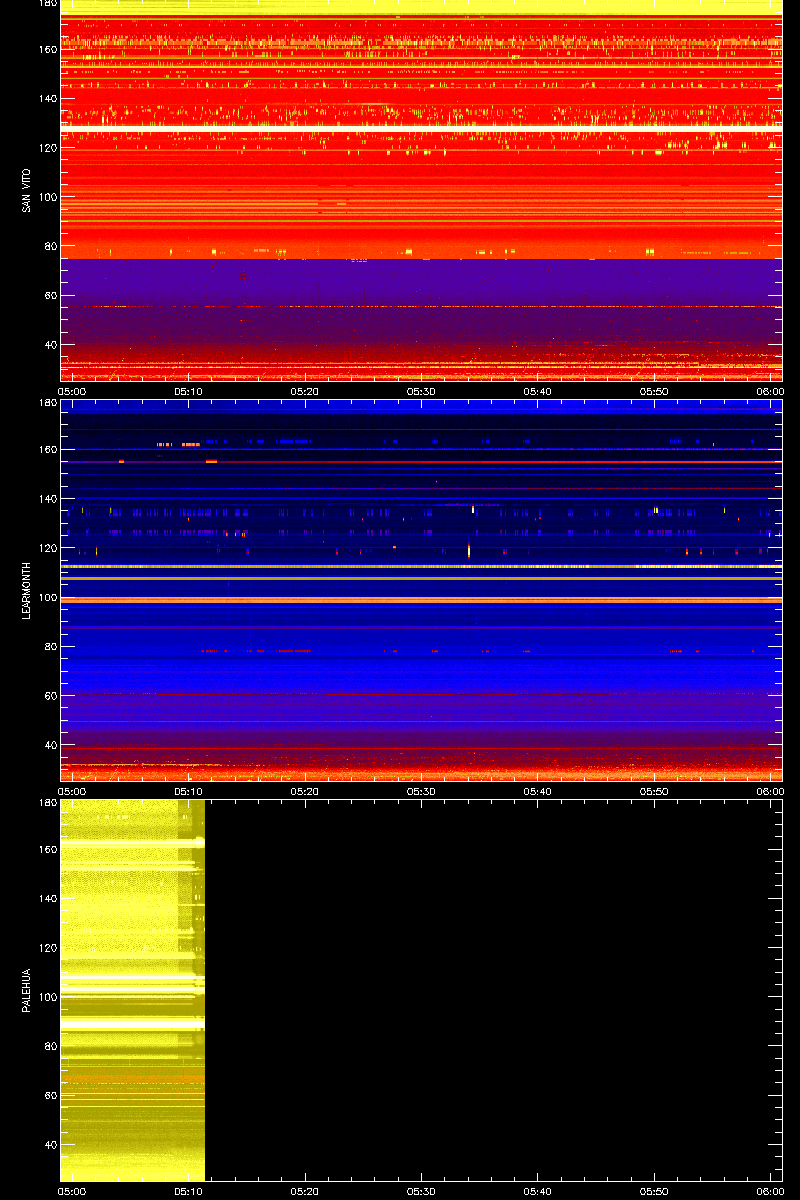Screen dimensions: 800x1200
Task: Click 05:20 time label below Palehua plot
Action: [306, 1191]
